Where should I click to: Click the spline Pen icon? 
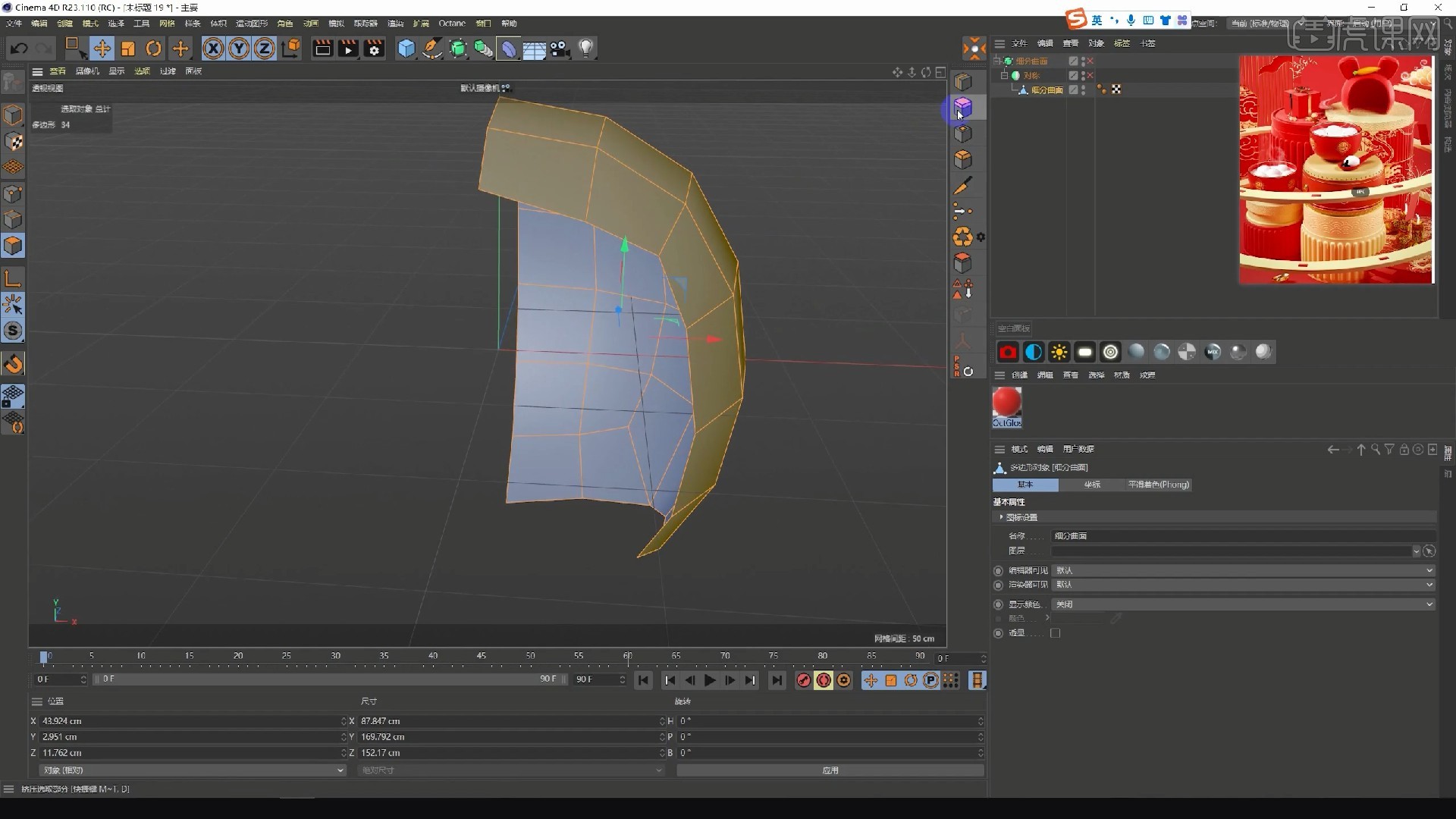point(432,49)
